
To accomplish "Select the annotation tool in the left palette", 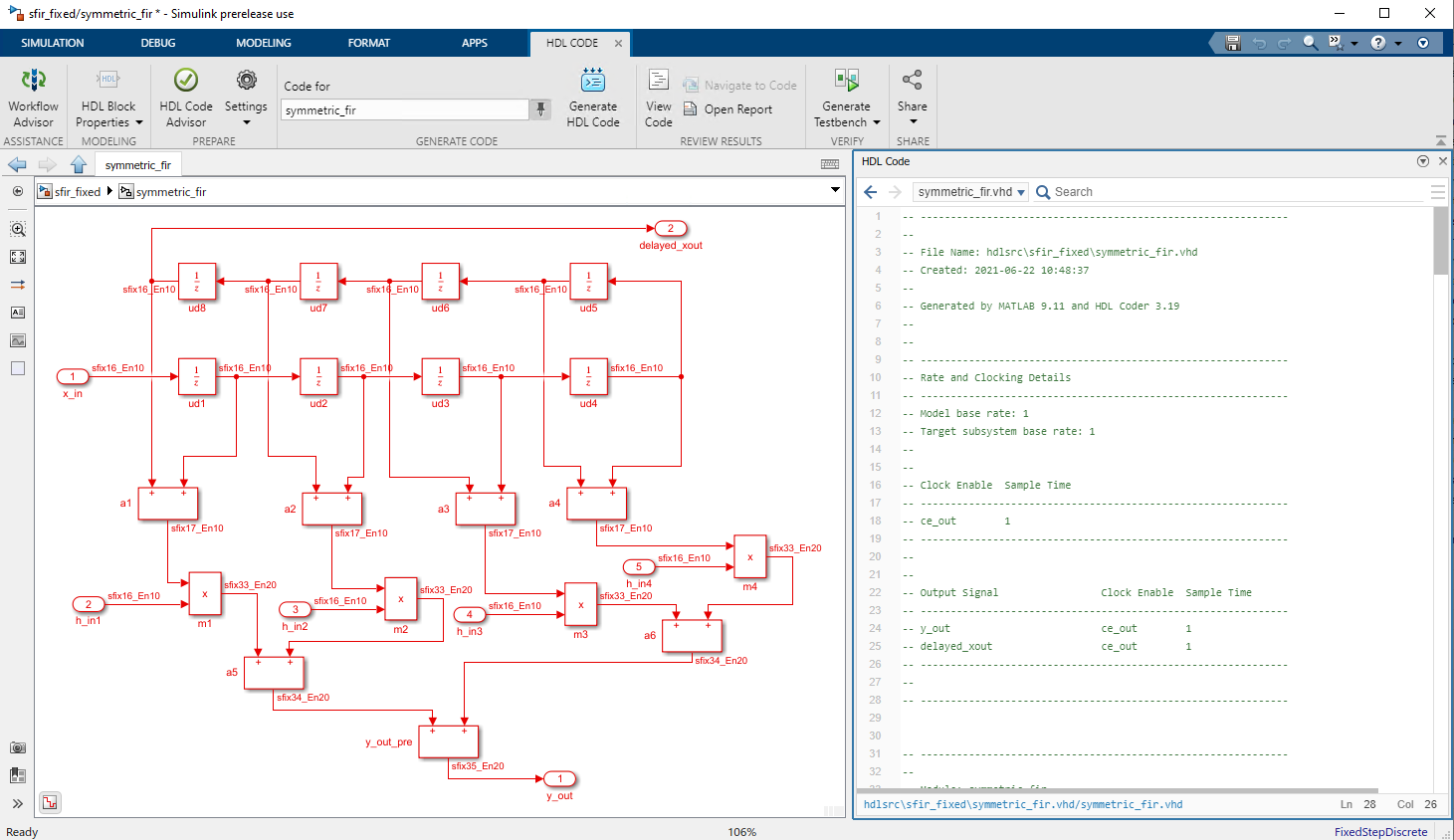I will tap(18, 312).
